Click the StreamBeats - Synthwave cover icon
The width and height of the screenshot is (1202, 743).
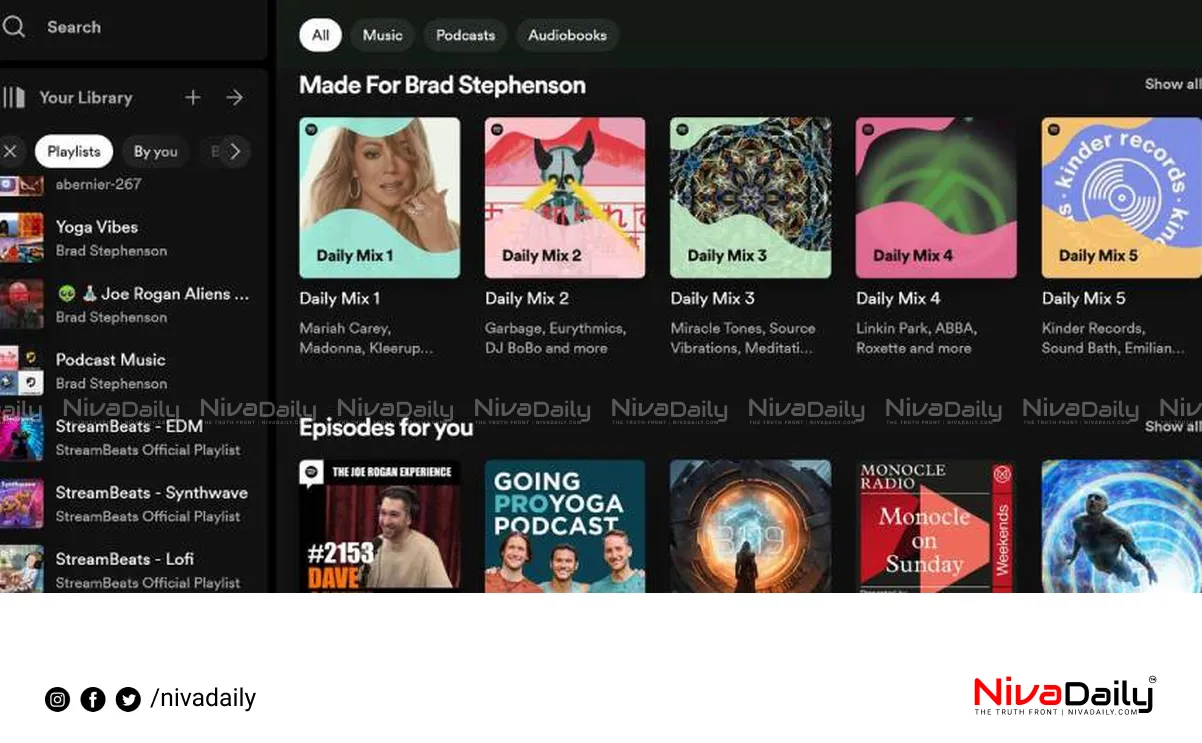tap(21, 503)
